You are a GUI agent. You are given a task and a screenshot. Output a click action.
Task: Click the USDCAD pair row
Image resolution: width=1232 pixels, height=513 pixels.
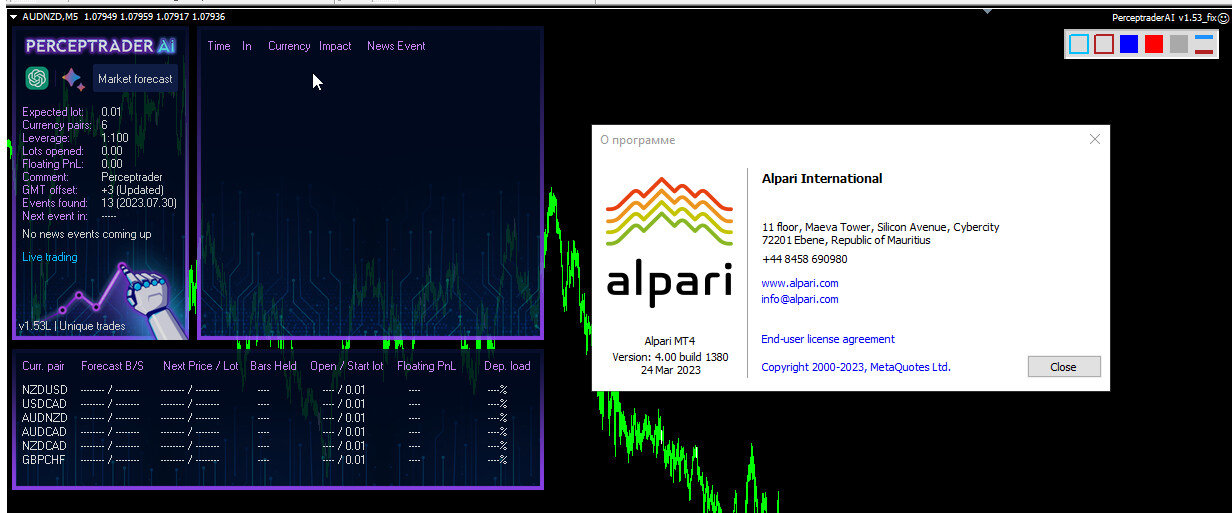coord(276,404)
